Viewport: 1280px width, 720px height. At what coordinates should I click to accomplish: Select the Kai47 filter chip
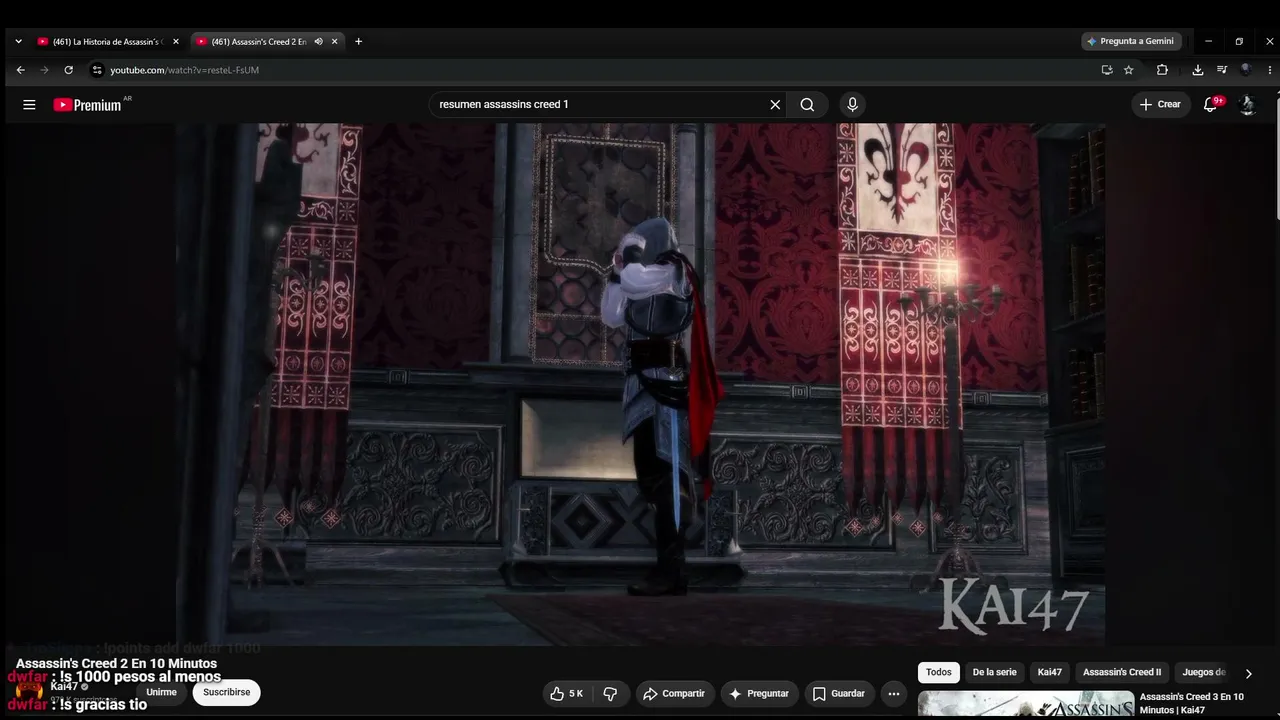coord(1050,672)
